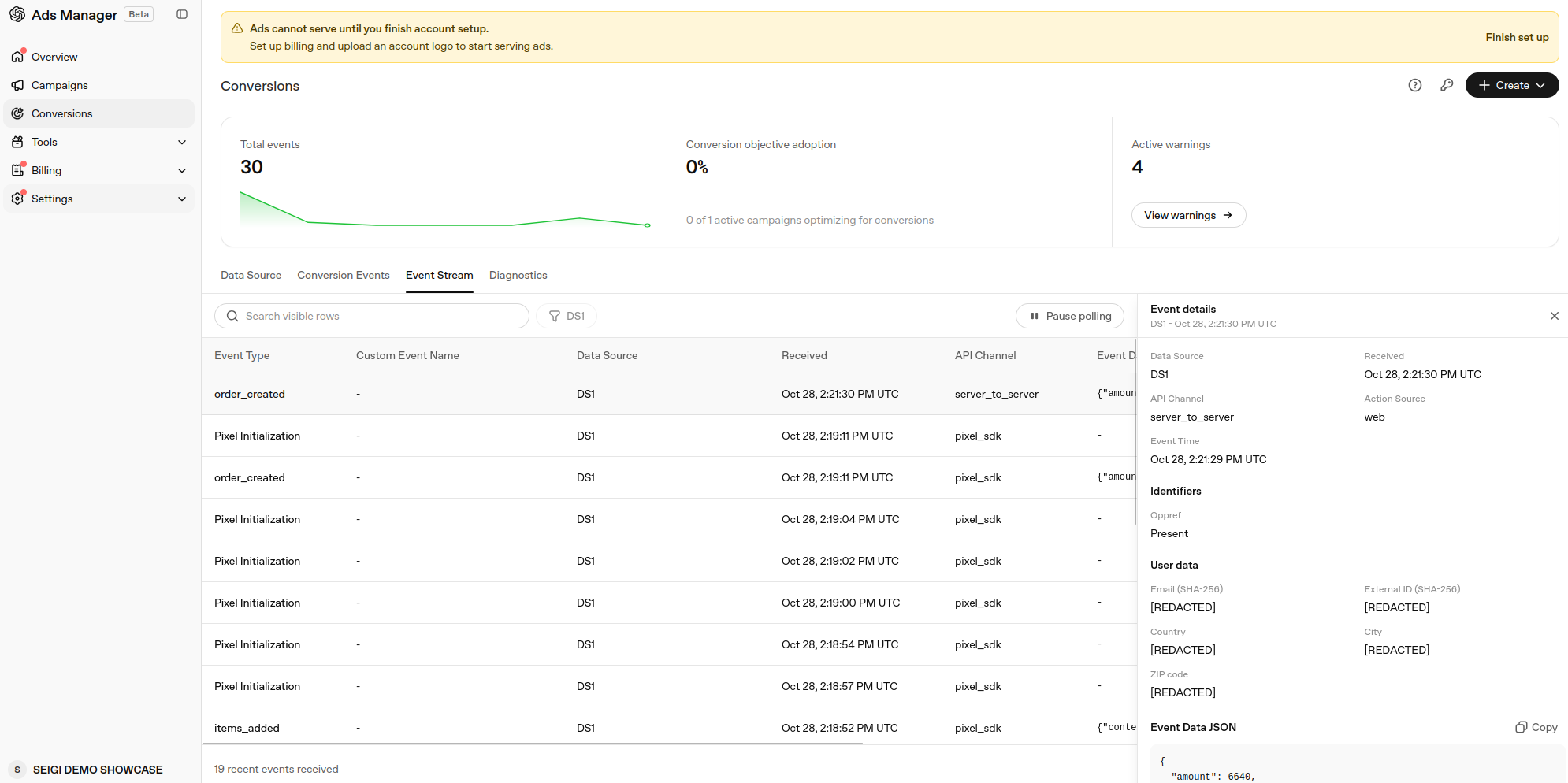Click the Total events sparkline chart
Image resolution: width=1568 pixels, height=783 pixels.
tap(445, 209)
